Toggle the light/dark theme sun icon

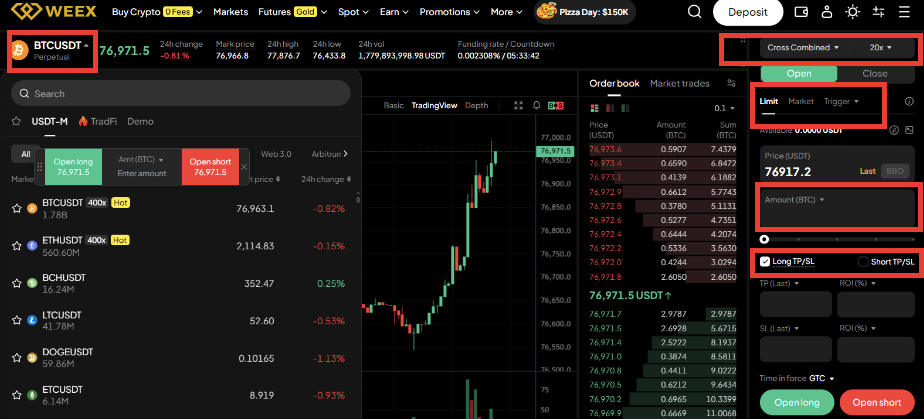(852, 12)
